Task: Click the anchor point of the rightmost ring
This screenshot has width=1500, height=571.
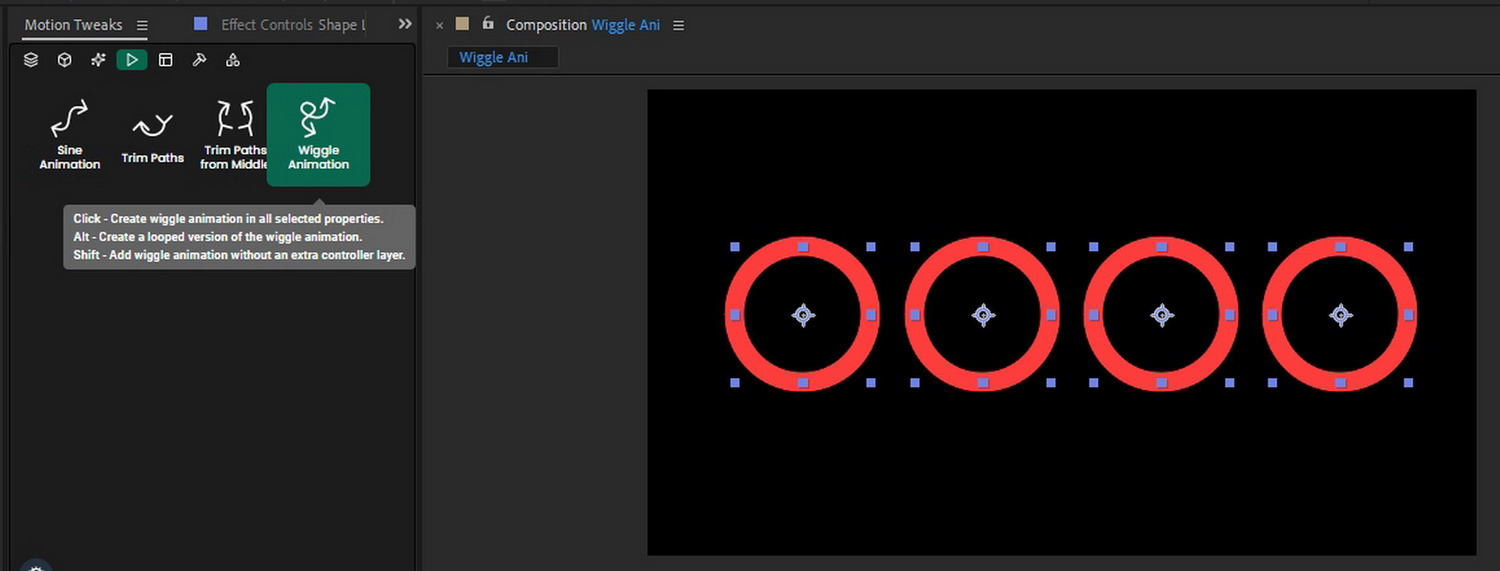Action: tap(1341, 315)
